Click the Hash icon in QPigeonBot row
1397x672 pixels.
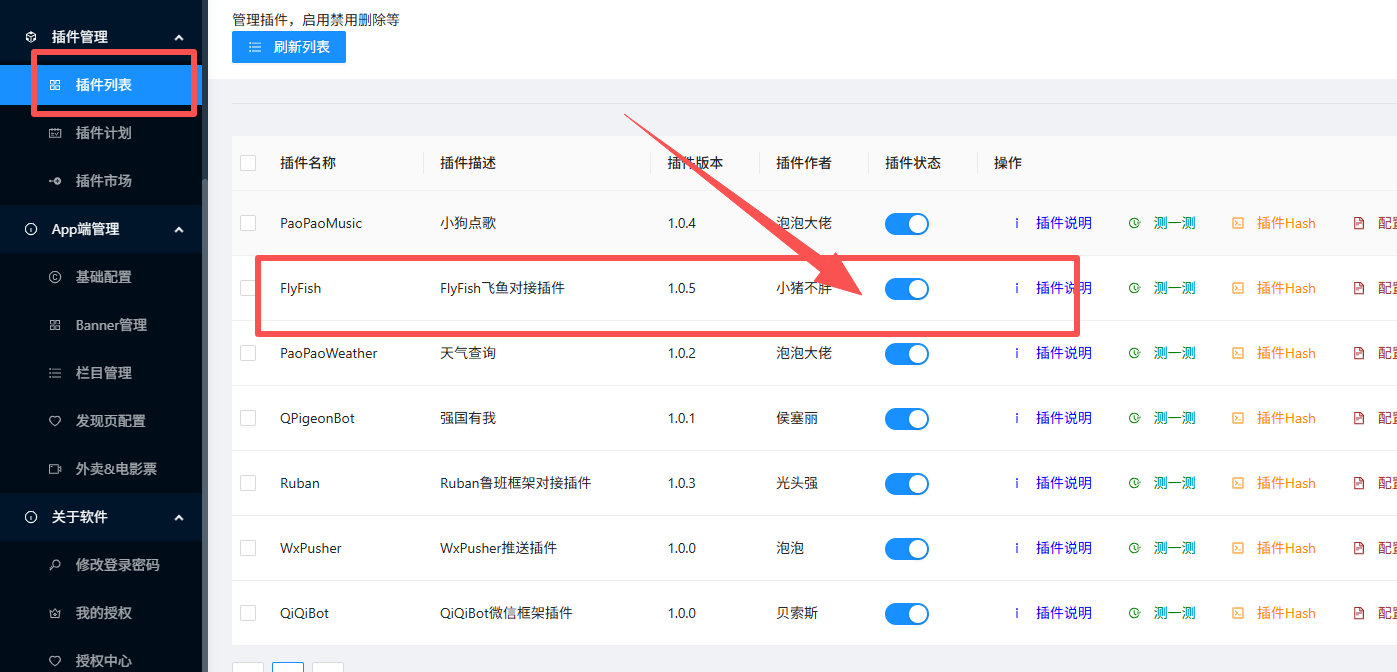click(1238, 418)
